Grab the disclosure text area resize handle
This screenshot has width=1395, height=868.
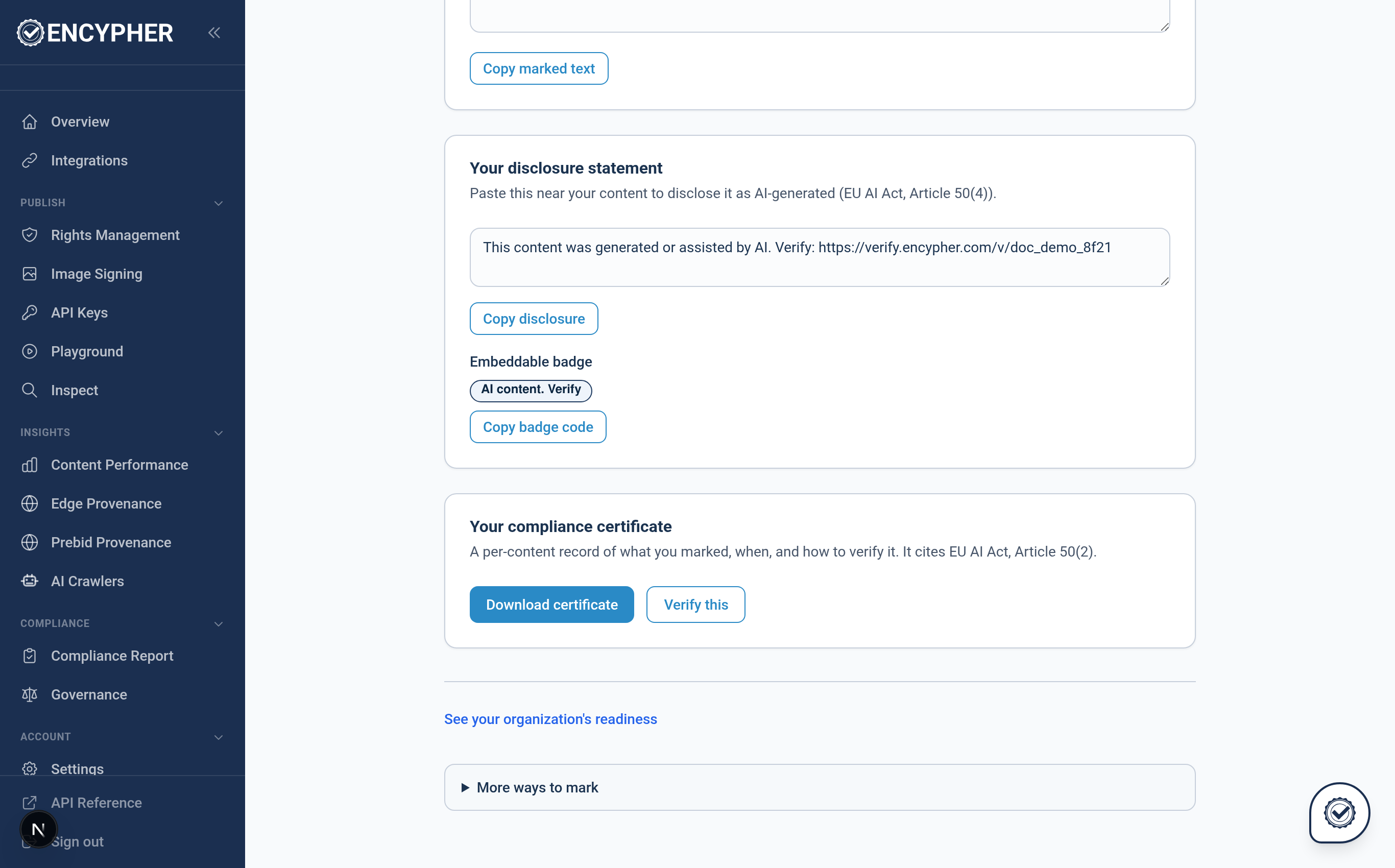1164,281
